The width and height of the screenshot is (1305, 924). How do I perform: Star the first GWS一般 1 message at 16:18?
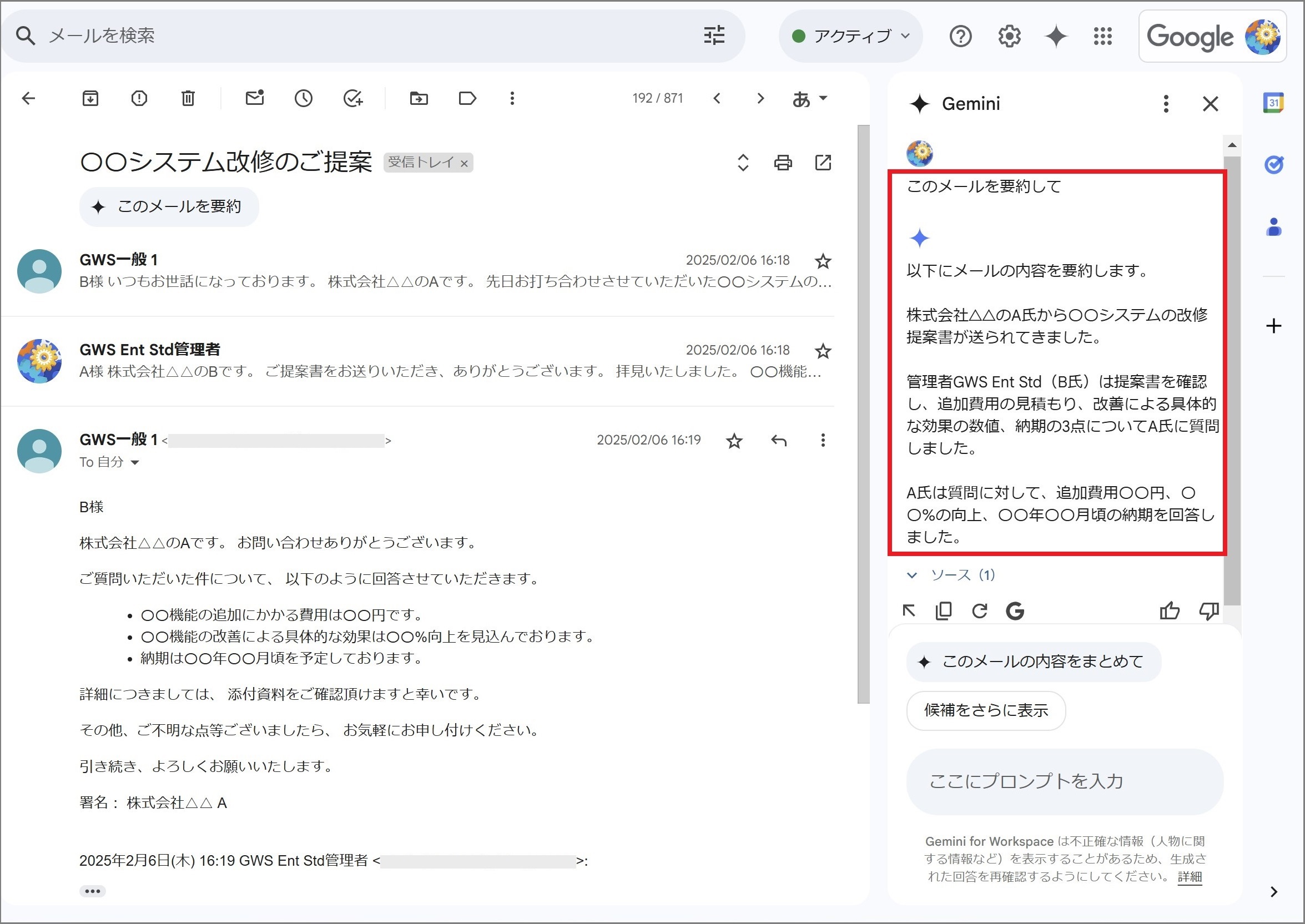823,261
